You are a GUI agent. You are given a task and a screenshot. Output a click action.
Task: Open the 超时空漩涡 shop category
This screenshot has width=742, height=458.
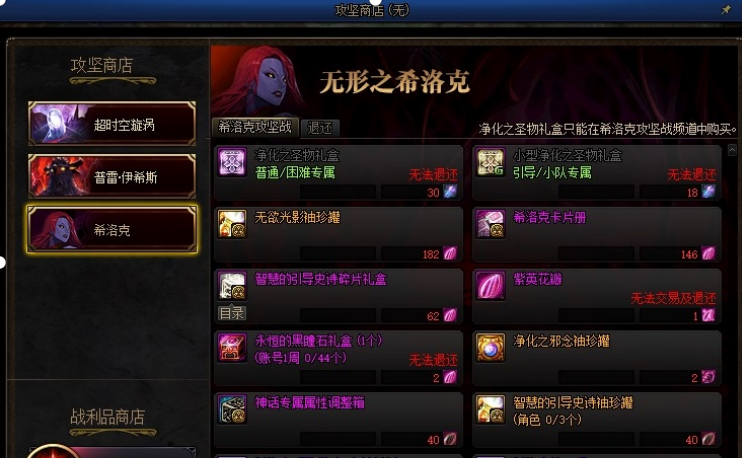tap(112, 124)
